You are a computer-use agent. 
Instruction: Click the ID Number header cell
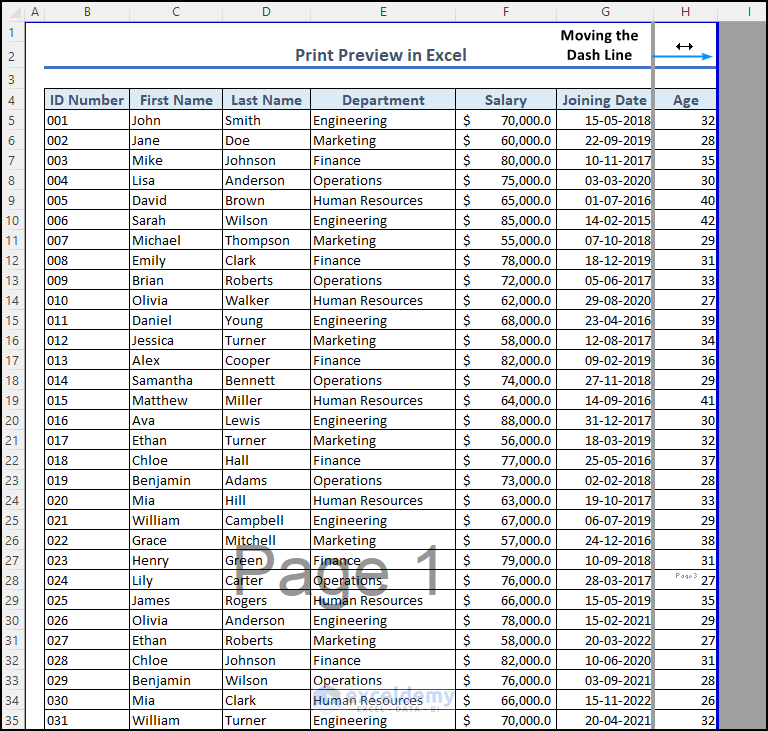[x=87, y=100]
